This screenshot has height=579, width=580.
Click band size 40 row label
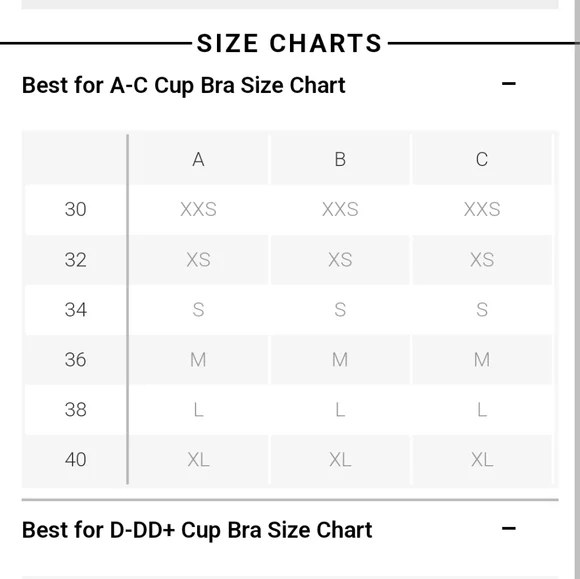coord(75,460)
